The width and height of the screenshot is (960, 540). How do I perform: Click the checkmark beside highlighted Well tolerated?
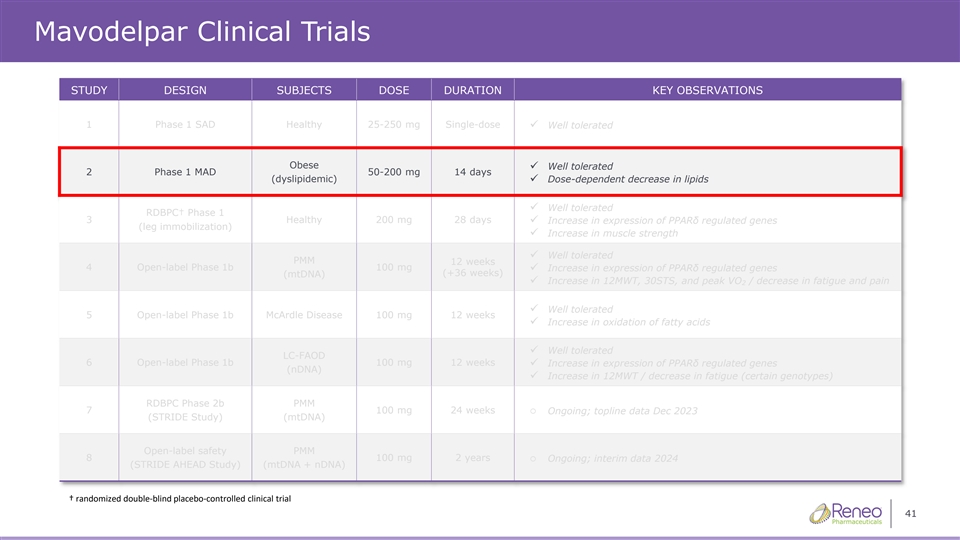[x=534, y=165]
